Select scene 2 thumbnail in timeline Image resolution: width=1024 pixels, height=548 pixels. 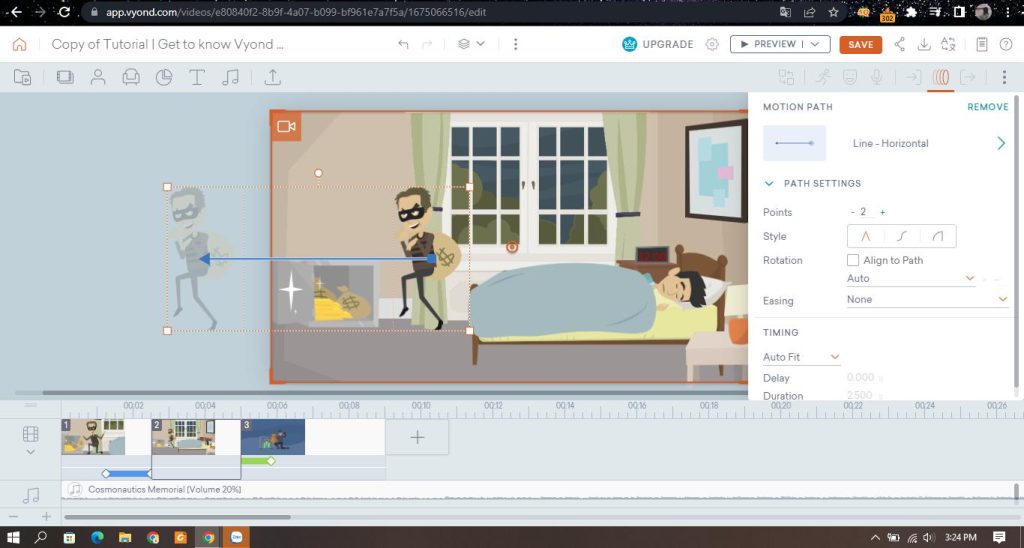[x=184, y=437]
